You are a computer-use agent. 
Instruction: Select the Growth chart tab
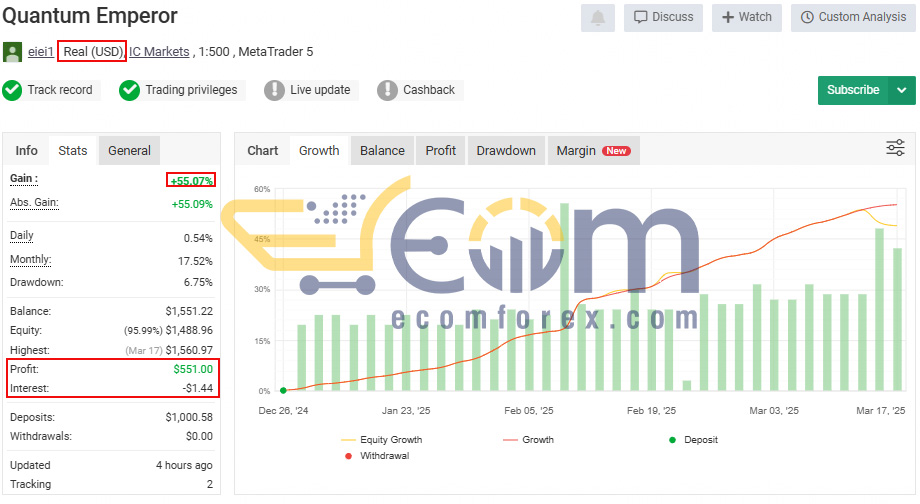coord(319,151)
